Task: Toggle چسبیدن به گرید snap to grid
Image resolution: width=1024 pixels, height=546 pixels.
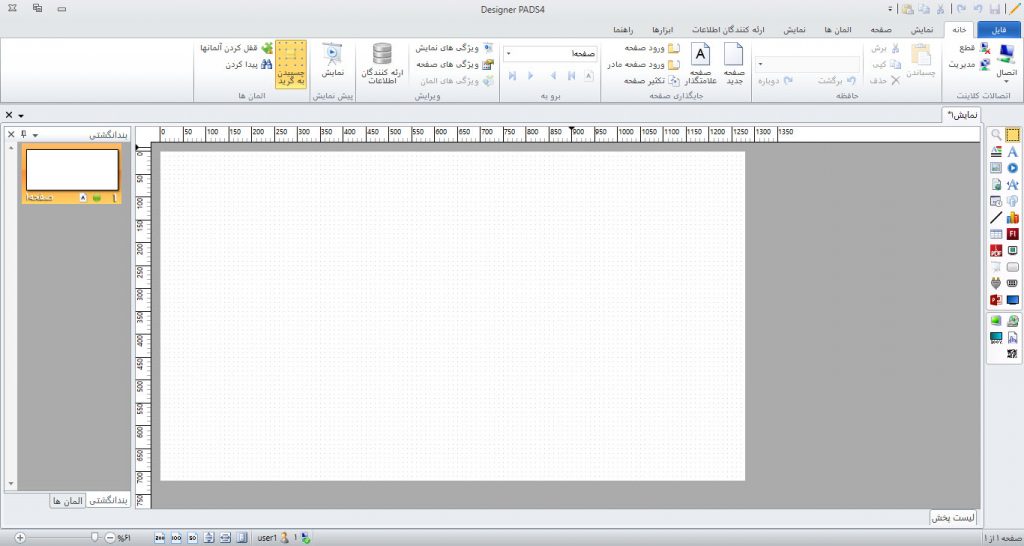Action: coord(290,65)
